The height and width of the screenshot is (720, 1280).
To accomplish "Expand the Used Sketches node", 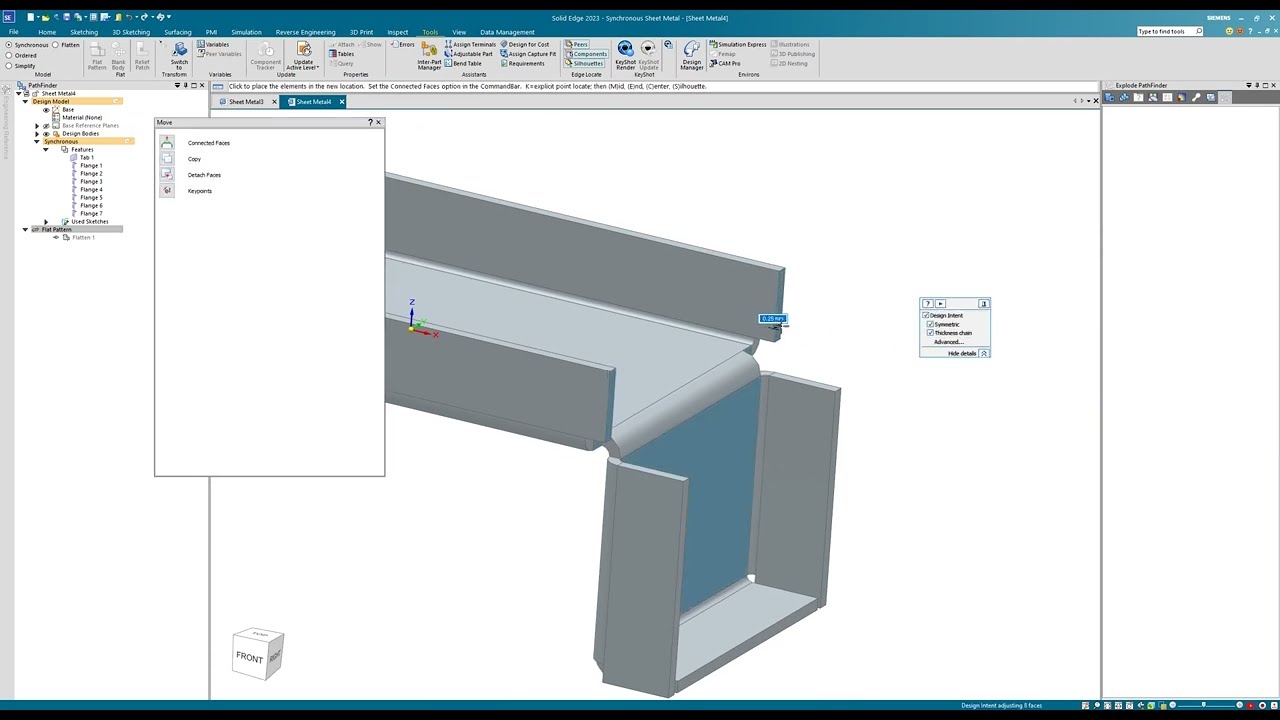I will tap(46, 222).
